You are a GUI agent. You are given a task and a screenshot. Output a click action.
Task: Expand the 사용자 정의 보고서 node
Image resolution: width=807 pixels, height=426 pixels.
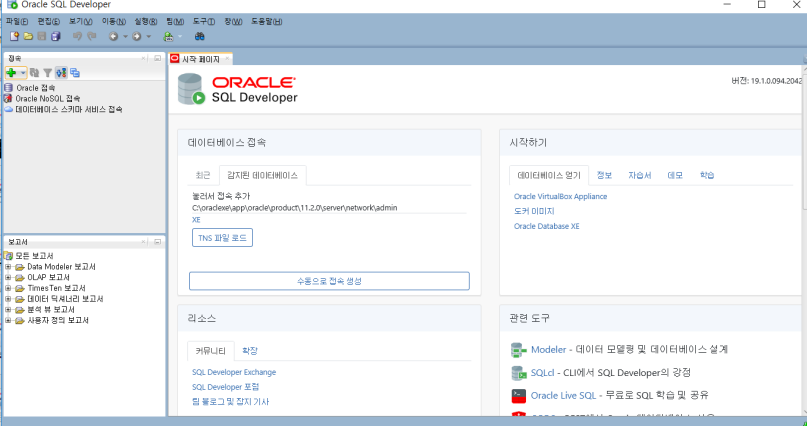[x=8, y=321]
